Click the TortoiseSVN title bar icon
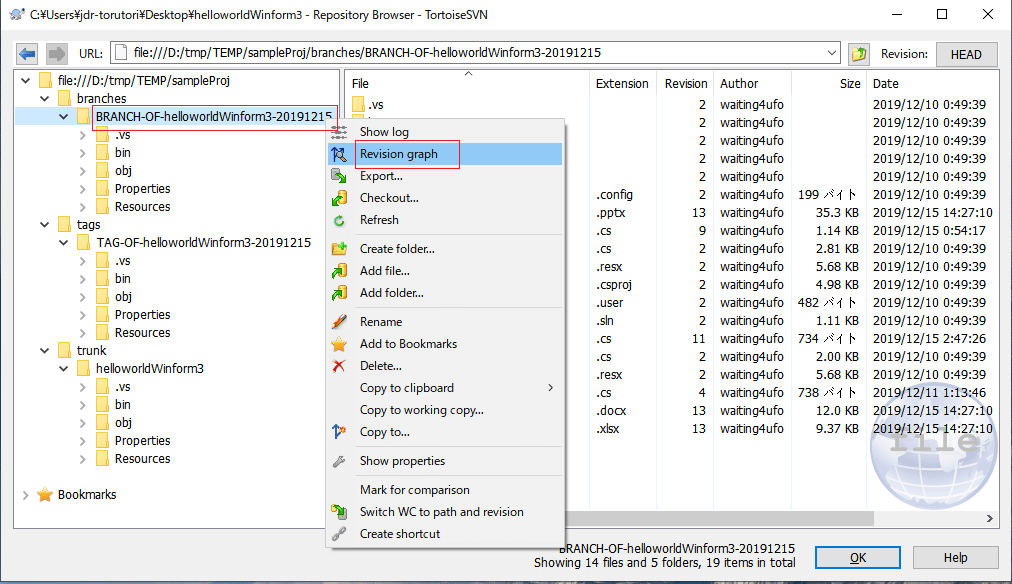The image size is (1012, 584). click(x=16, y=14)
